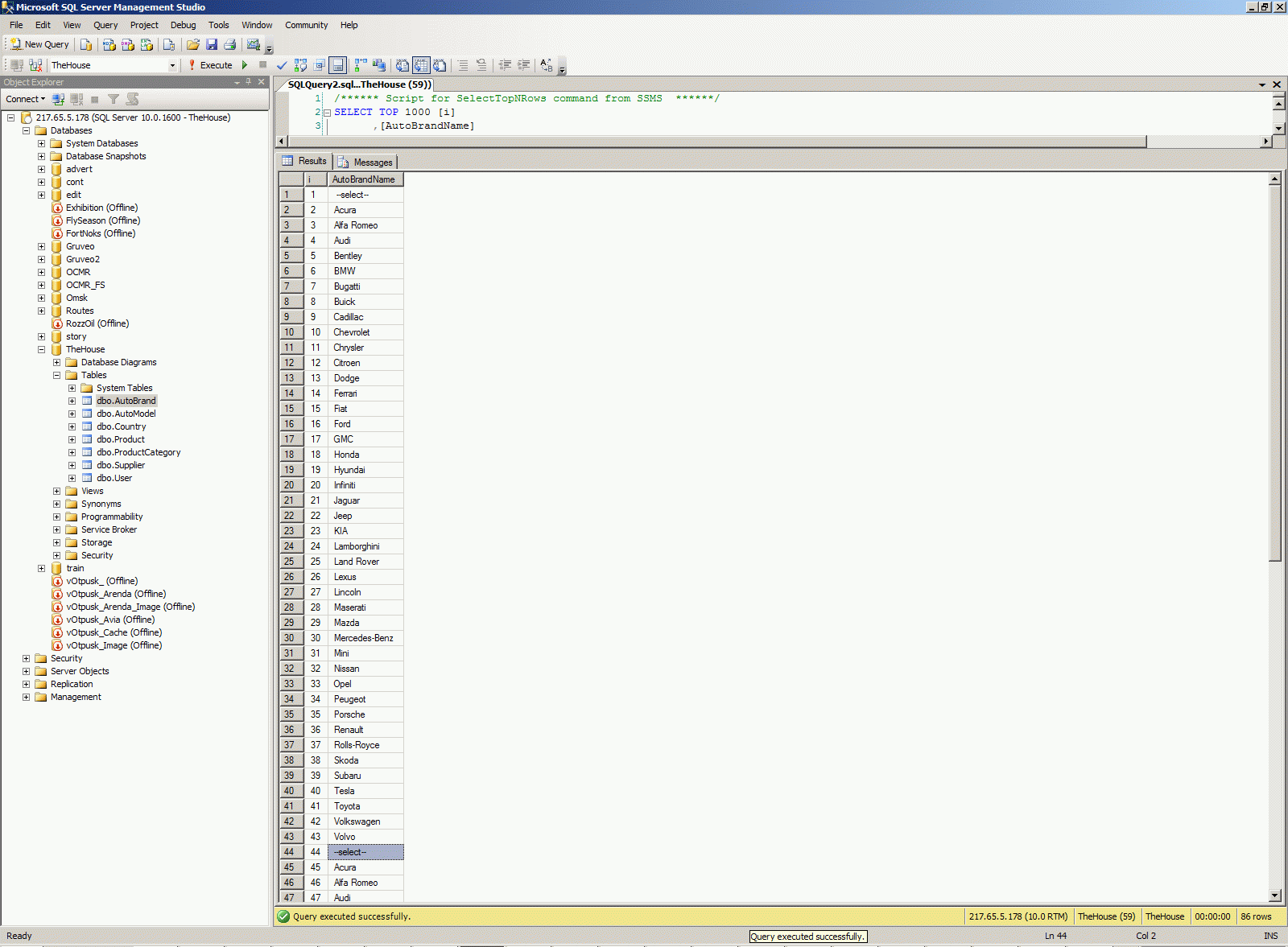Select the Lamborghini cell in results
Viewport: 1288px width, 947px height.
pos(365,546)
